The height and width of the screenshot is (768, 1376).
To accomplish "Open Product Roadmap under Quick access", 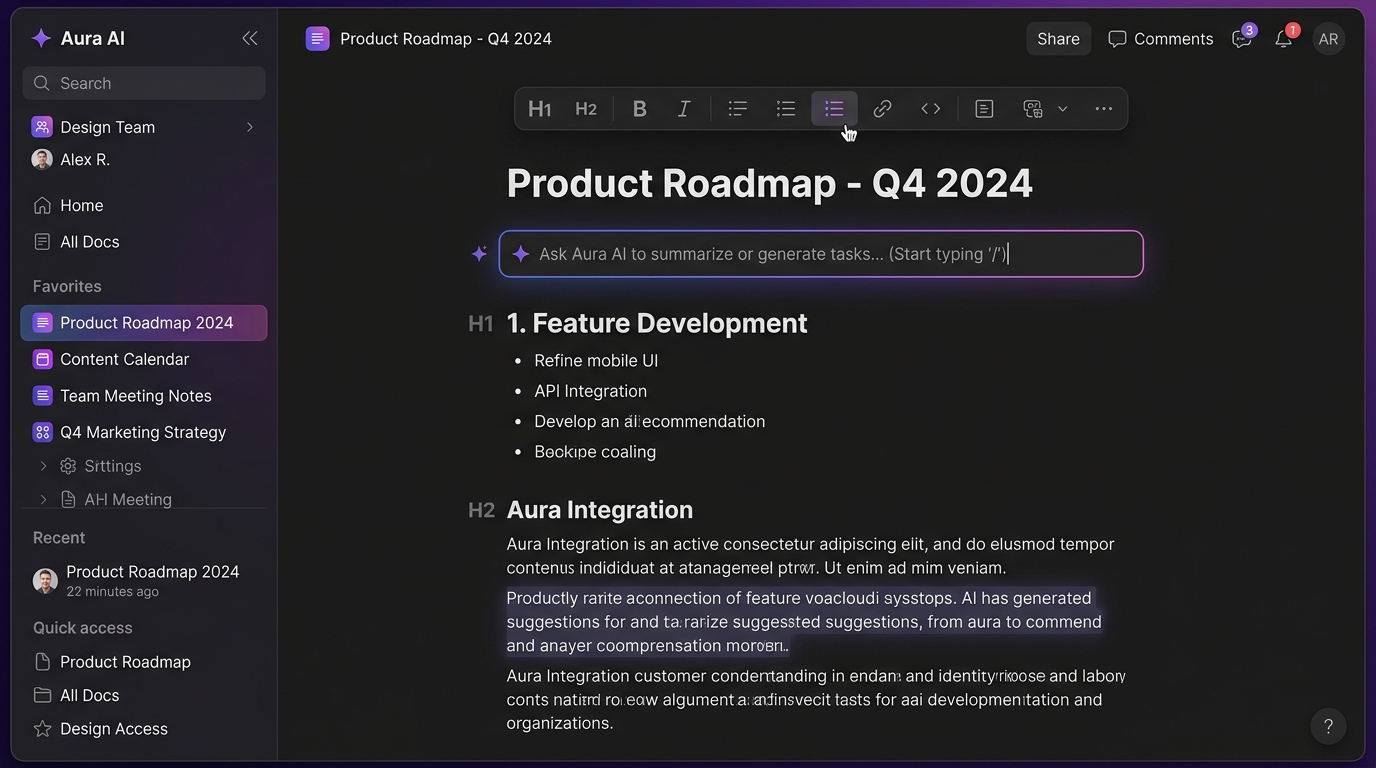I will pos(112,662).
